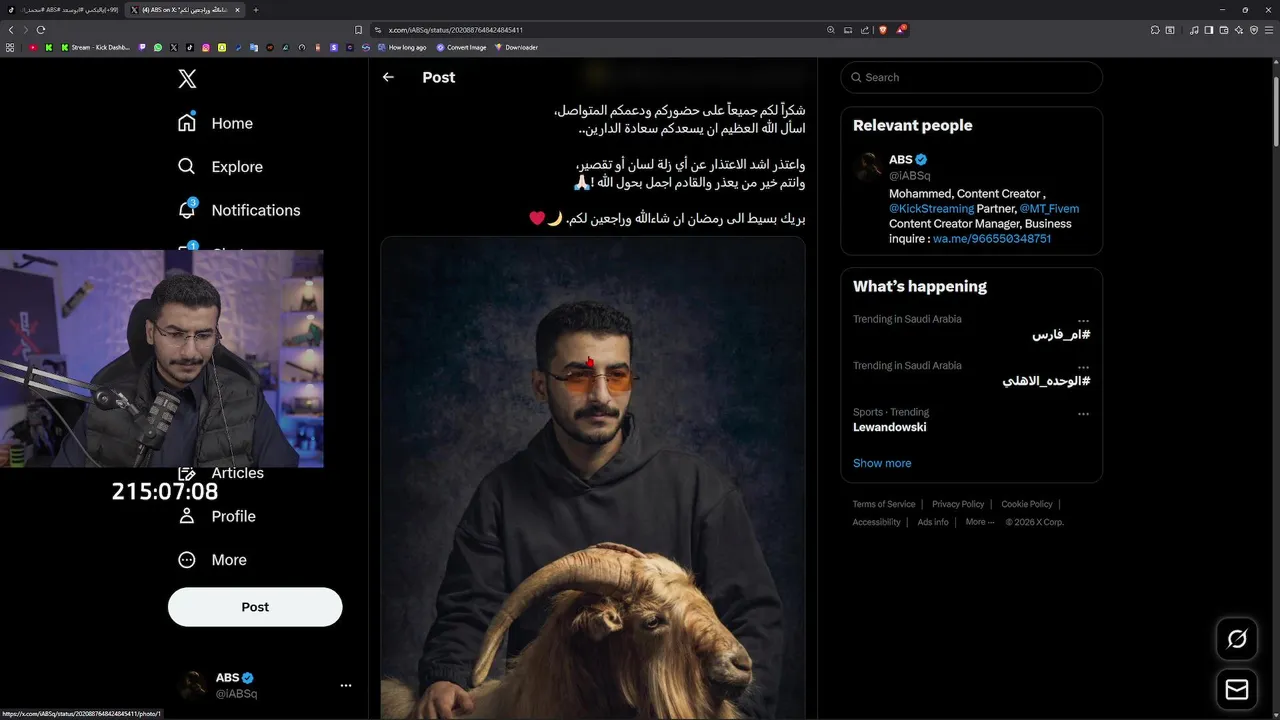Open the WhatsApp bookmark icon

(x=158, y=47)
